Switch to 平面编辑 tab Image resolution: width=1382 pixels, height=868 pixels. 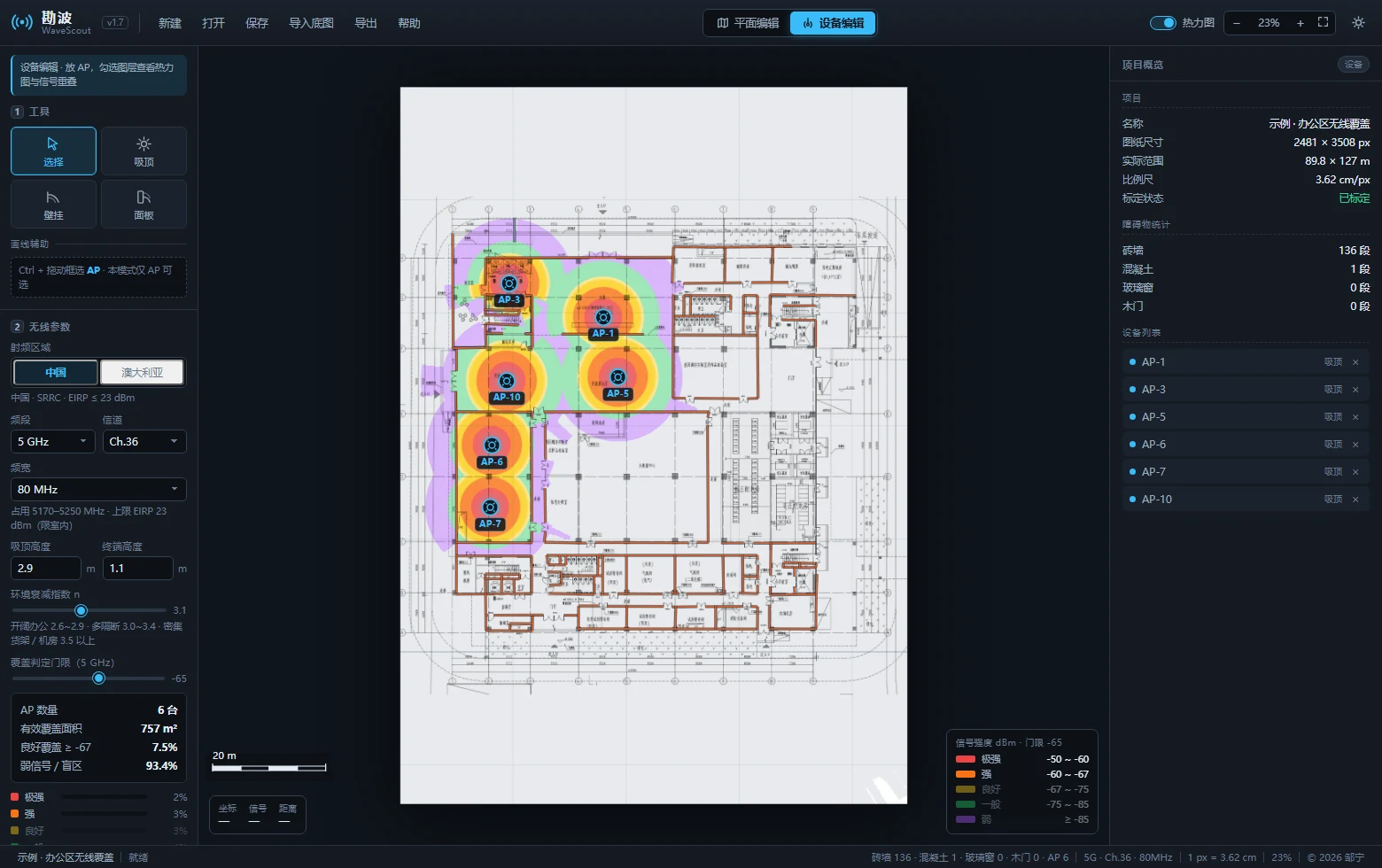[748, 23]
